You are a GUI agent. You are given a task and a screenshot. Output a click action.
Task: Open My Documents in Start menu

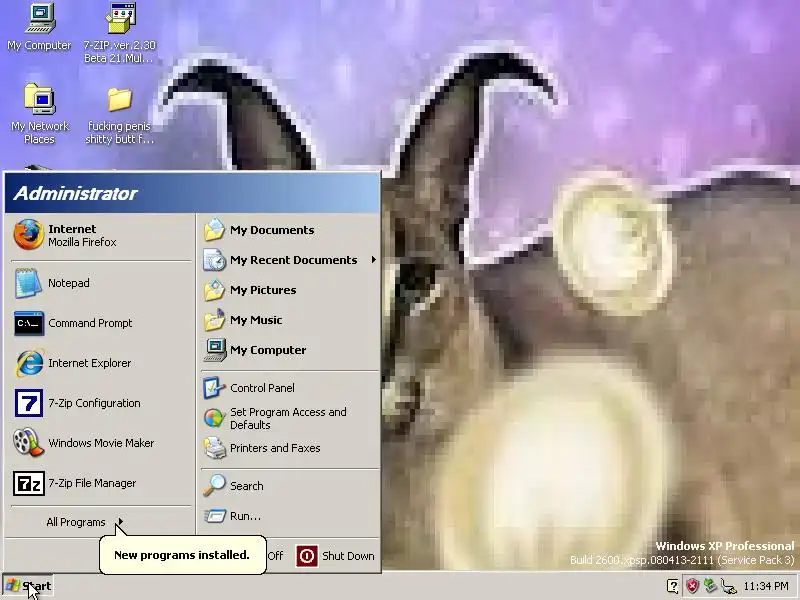coord(290,230)
